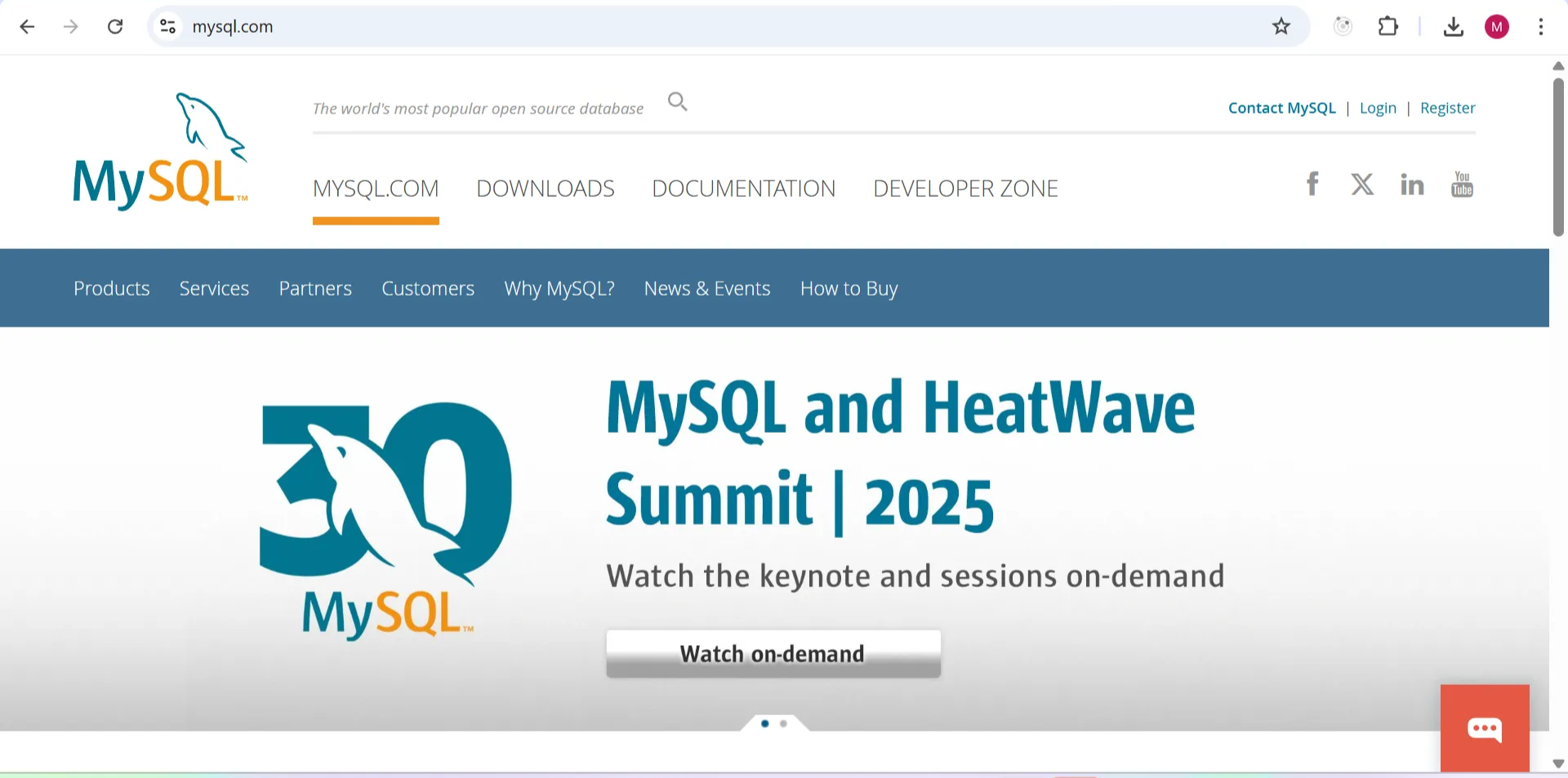Open the DOCUMENTATION tab
1568x778 pixels.
(x=743, y=189)
